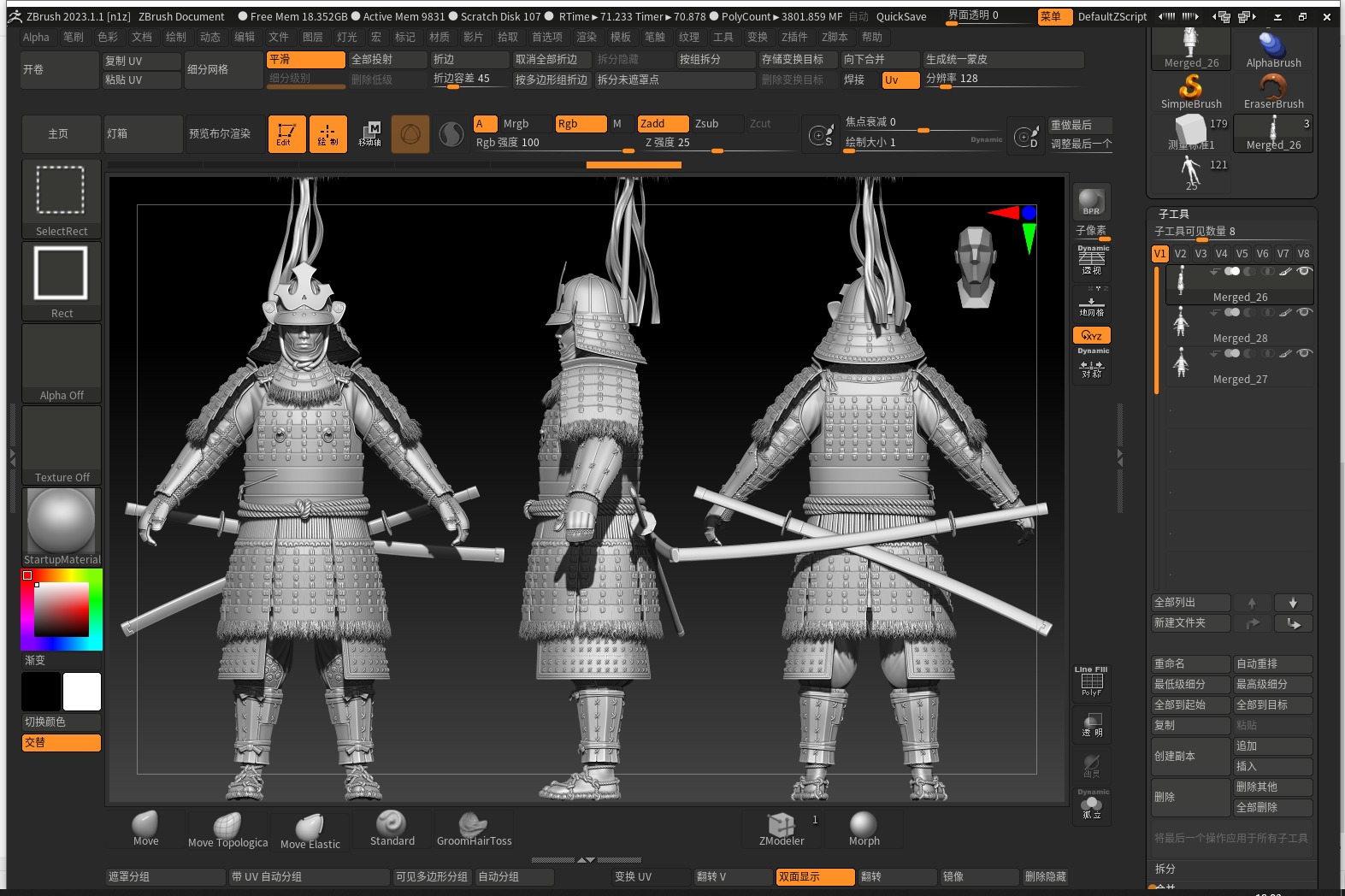Toggle Rgb paint mode
1345x896 pixels.
point(581,124)
